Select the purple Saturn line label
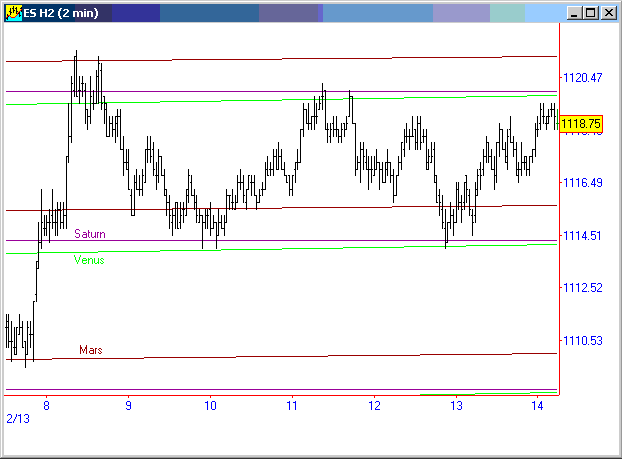The image size is (622, 459). (90, 233)
